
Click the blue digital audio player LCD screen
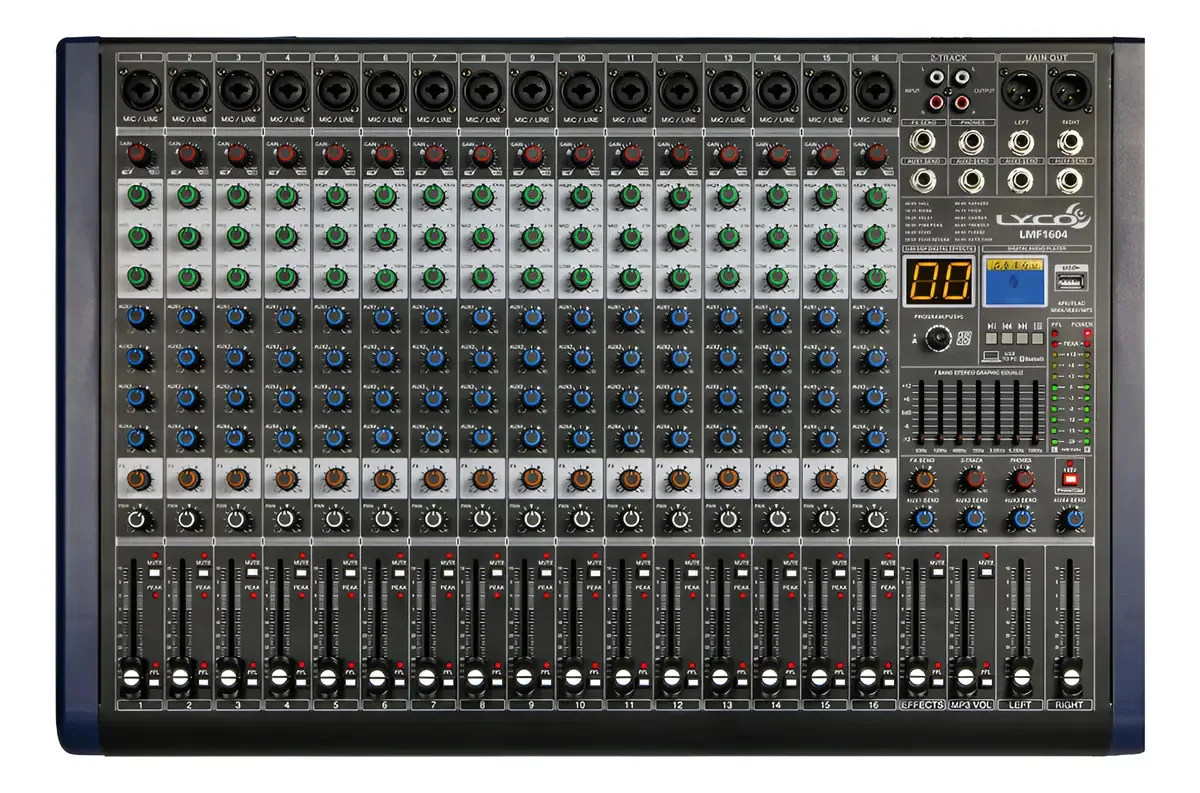click(x=1014, y=281)
